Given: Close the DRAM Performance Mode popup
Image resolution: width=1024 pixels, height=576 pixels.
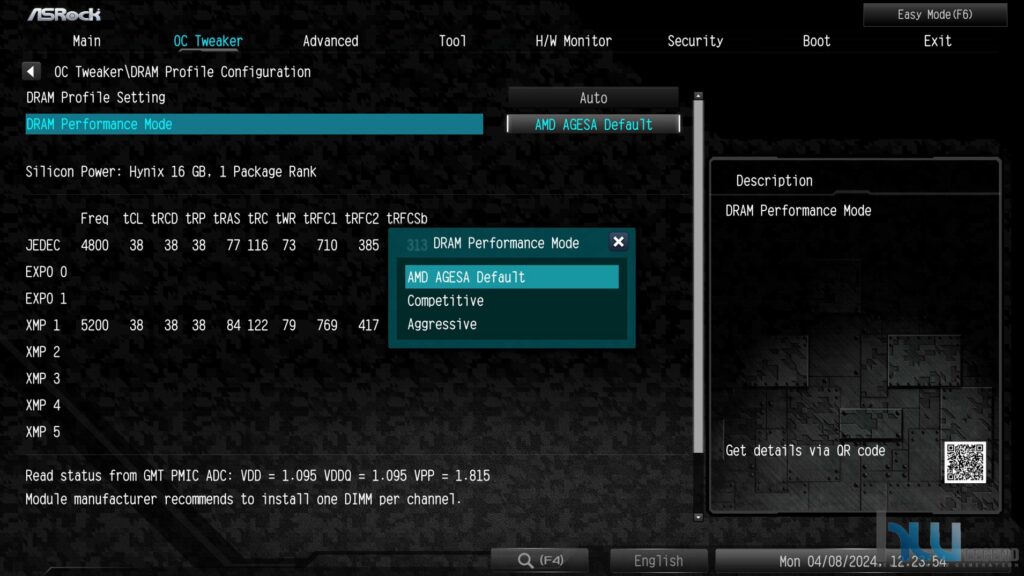Looking at the screenshot, I should pos(618,242).
